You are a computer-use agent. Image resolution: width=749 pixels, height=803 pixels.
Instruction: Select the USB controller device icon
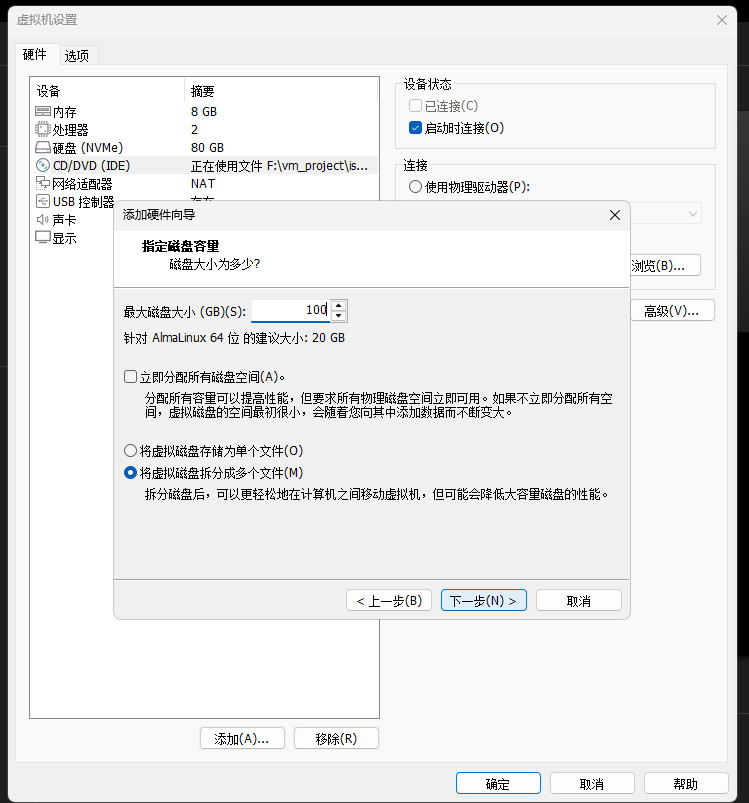(43, 201)
